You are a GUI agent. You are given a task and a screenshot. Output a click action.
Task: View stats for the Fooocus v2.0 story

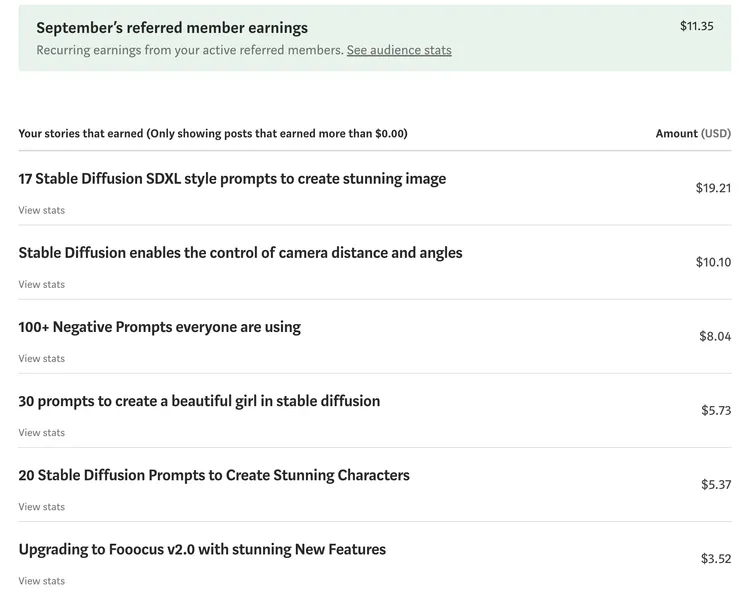click(41, 580)
